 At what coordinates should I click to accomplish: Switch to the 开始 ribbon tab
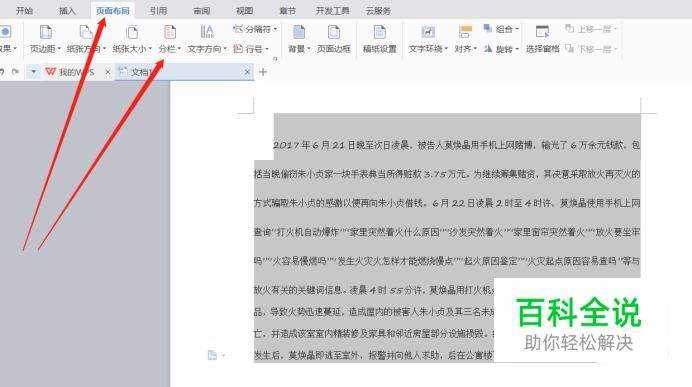pos(24,11)
